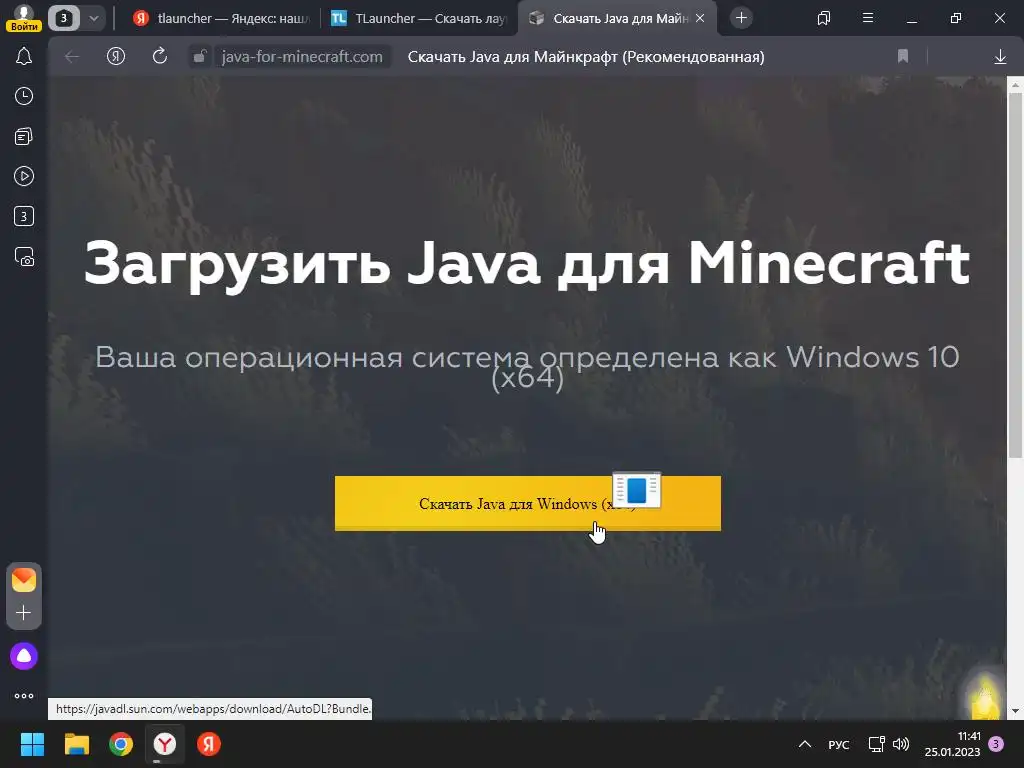Switch the РУС input language indicator
This screenshot has height=768, width=1024.
tap(839, 745)
